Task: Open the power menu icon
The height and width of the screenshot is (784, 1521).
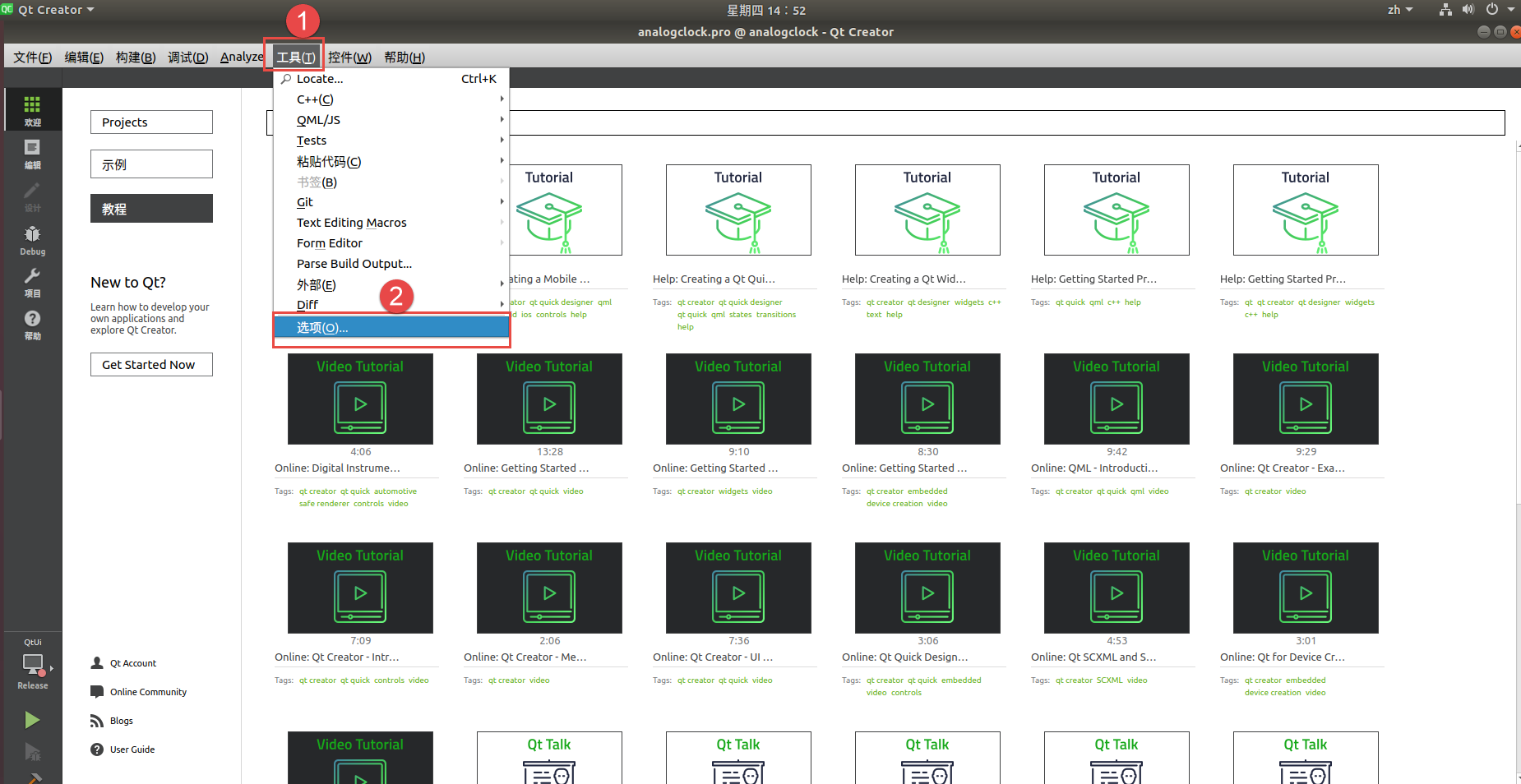Action: tap(1492, 10)
